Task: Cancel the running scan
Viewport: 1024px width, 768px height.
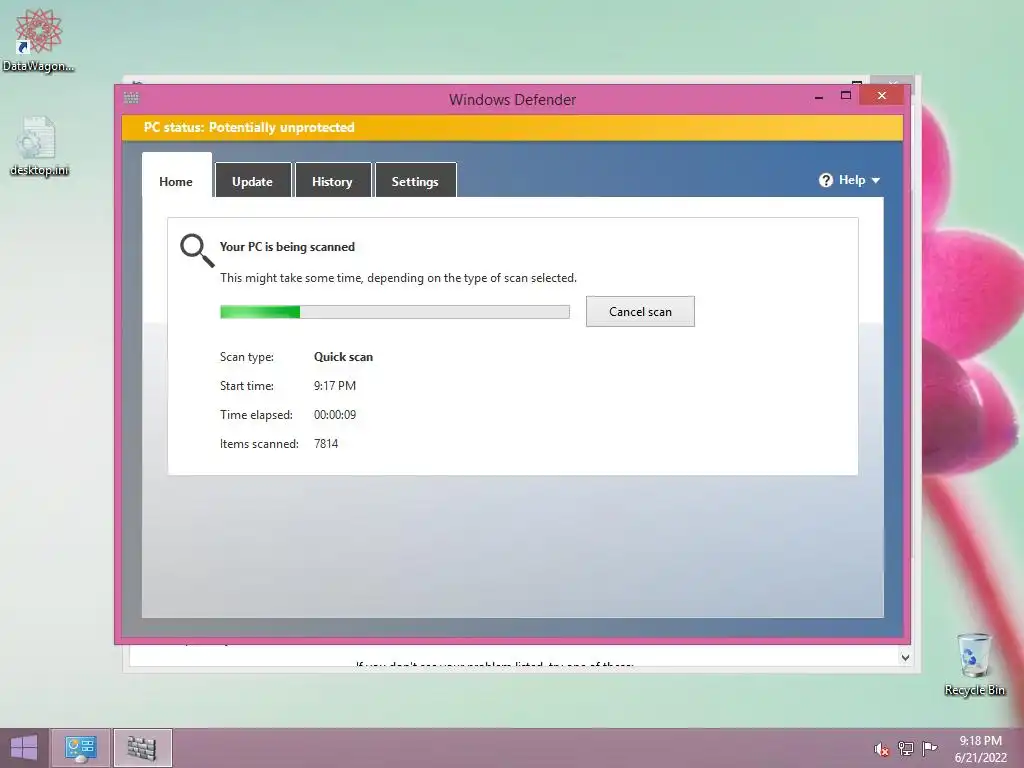Action: coord(640,312)
